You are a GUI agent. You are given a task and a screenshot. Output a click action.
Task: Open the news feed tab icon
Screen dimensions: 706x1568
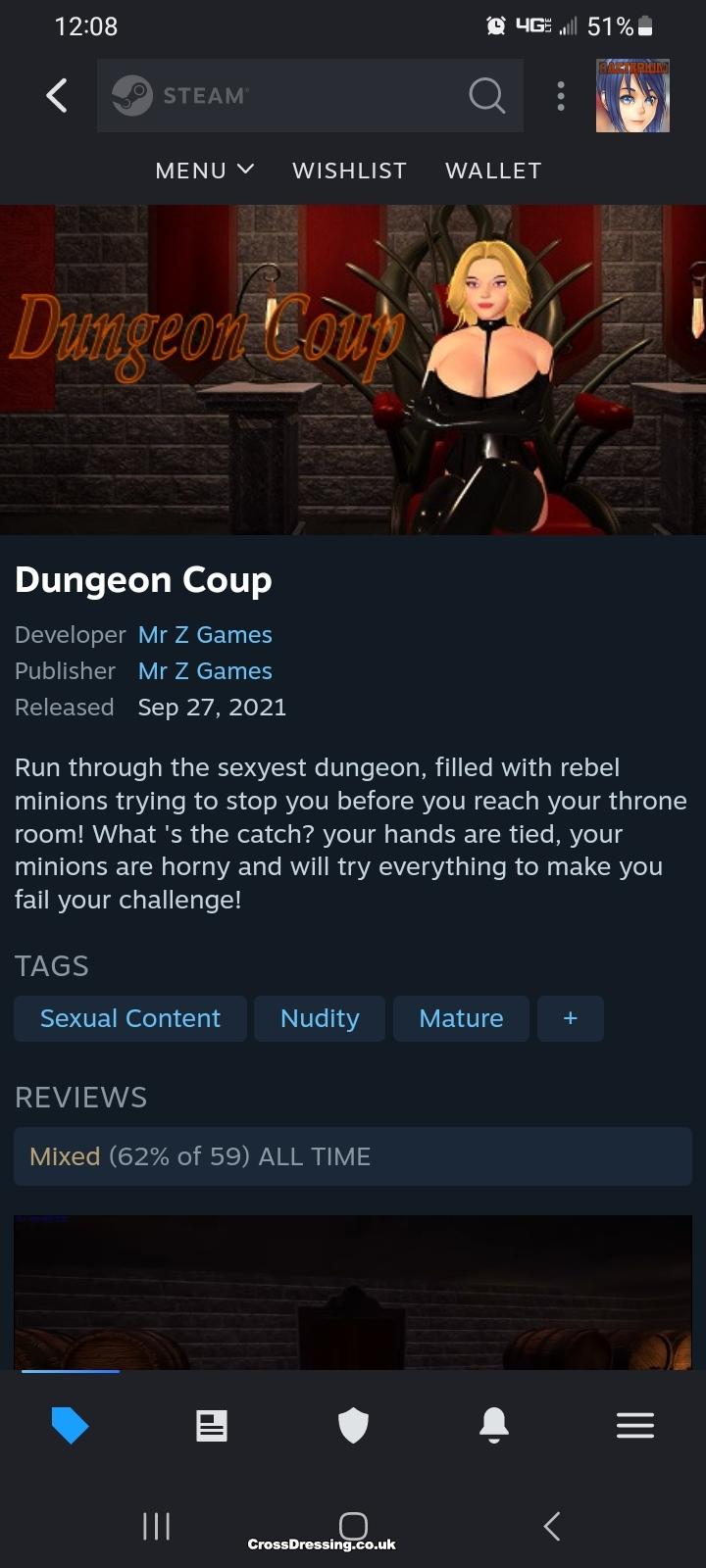point(212,1425)
